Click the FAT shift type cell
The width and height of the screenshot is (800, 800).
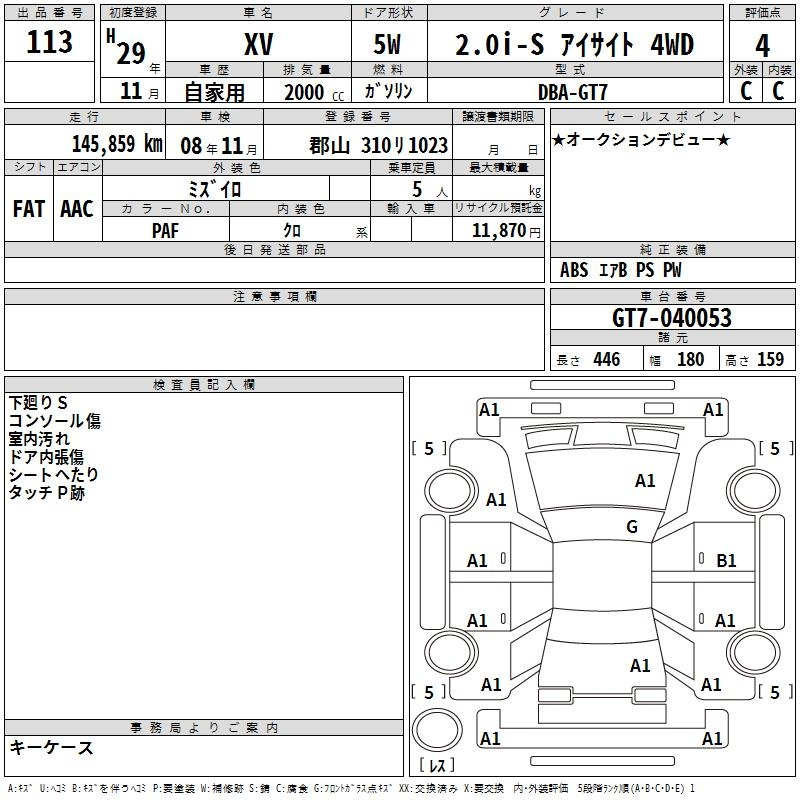pos(29,208)
